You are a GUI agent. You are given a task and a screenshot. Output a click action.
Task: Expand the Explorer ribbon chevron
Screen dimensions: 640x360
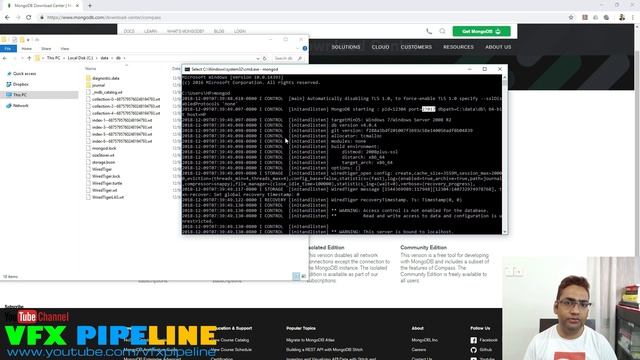[x=297, y=48]
